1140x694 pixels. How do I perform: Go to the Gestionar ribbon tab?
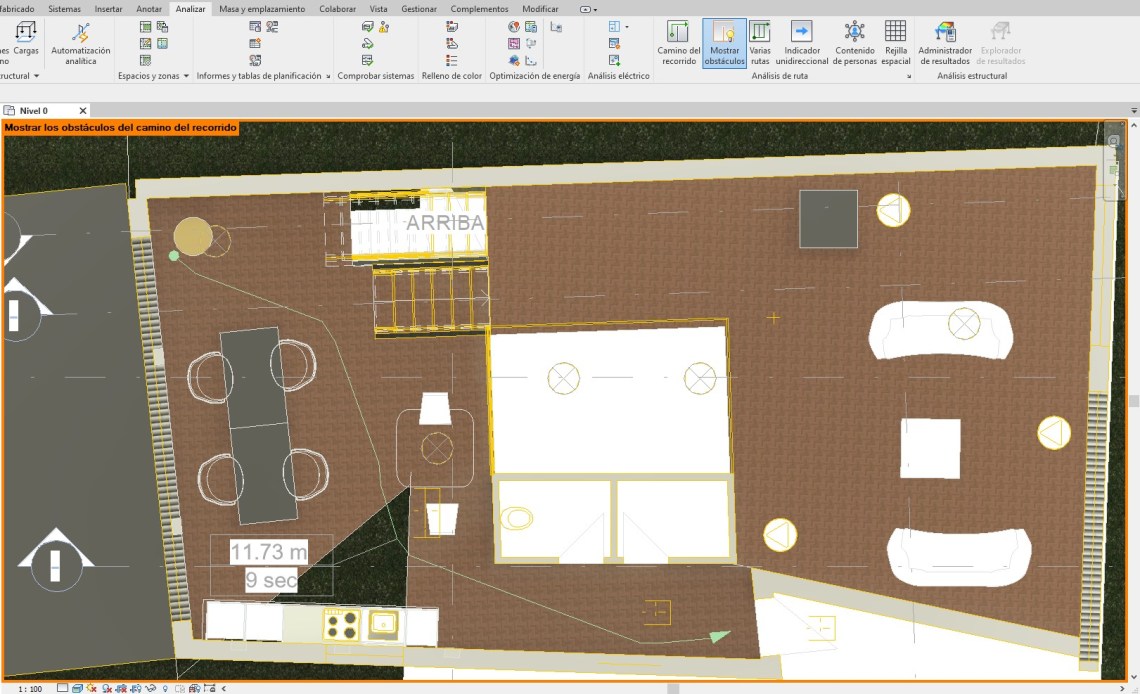coord(418,9)
